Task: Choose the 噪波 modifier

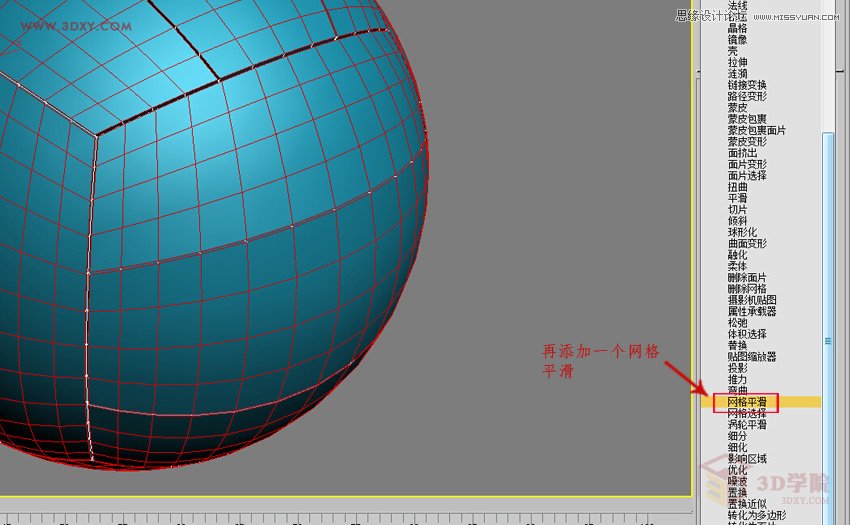Action: (737, 482)
